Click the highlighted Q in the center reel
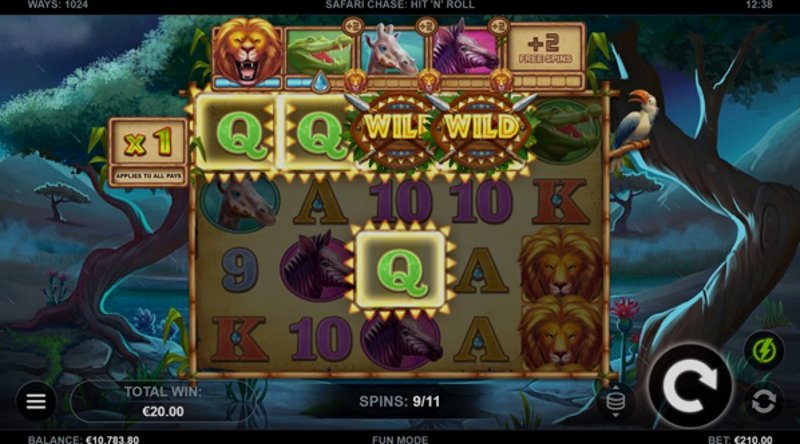 coord(401,270)
